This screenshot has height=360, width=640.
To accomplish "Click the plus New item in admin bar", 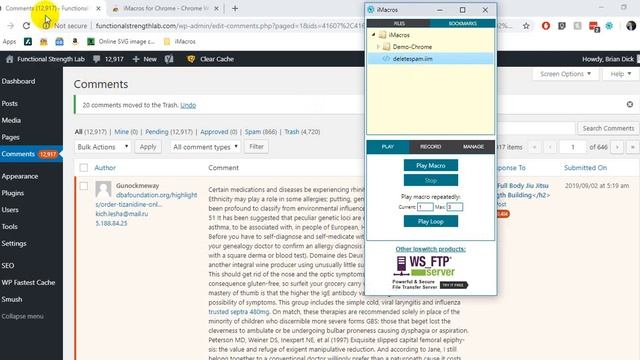I will point(144,59).
